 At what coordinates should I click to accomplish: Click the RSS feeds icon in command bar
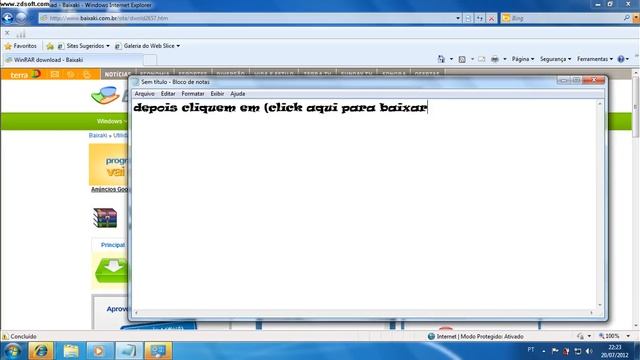tap(462, 59)
